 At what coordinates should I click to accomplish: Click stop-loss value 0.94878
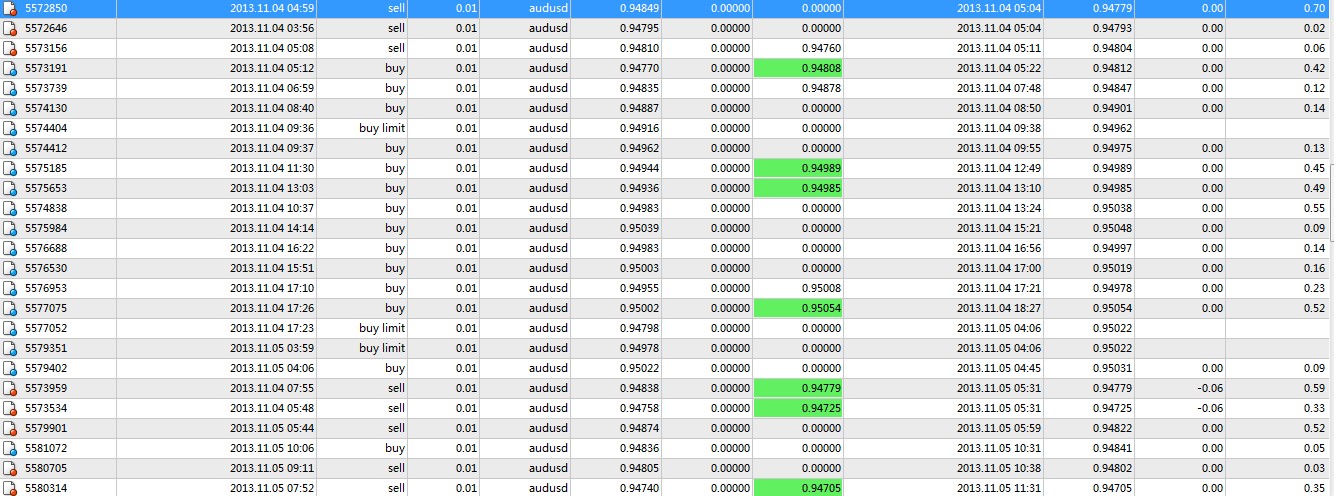tap(821, 89)
